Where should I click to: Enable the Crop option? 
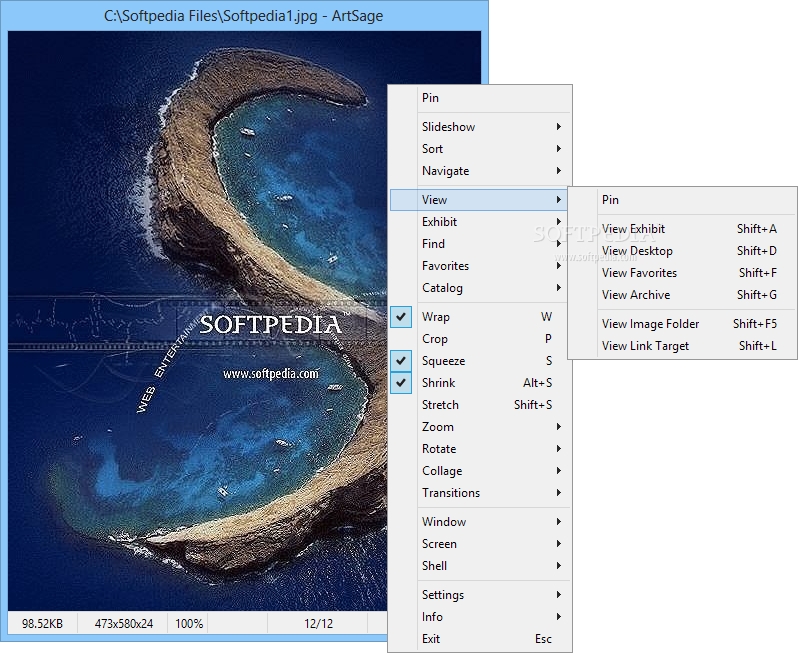coord(480,338)
